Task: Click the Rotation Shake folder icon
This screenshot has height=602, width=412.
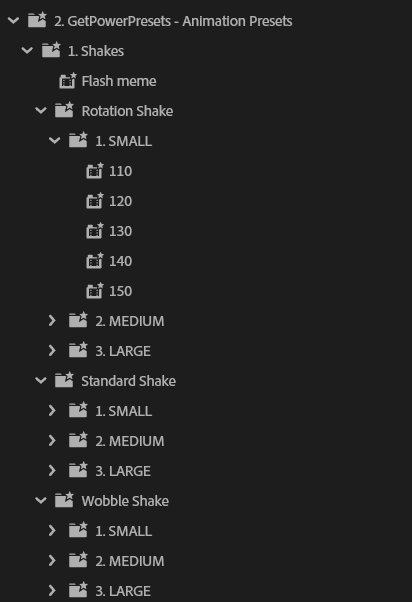Action: (x=64, y=110)
